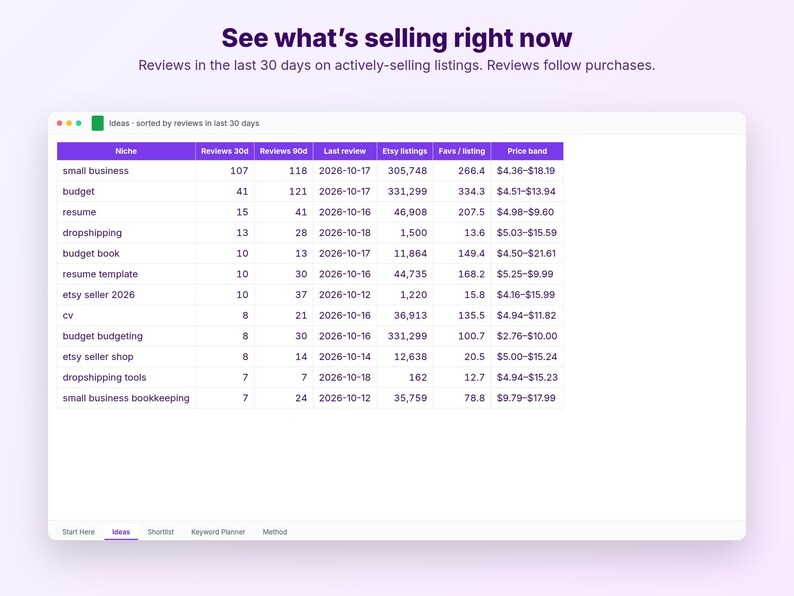
Task: Click 2026-10-12 last review for etsy seller 2026
Action: pyautogui.click(x=345, y=295)
